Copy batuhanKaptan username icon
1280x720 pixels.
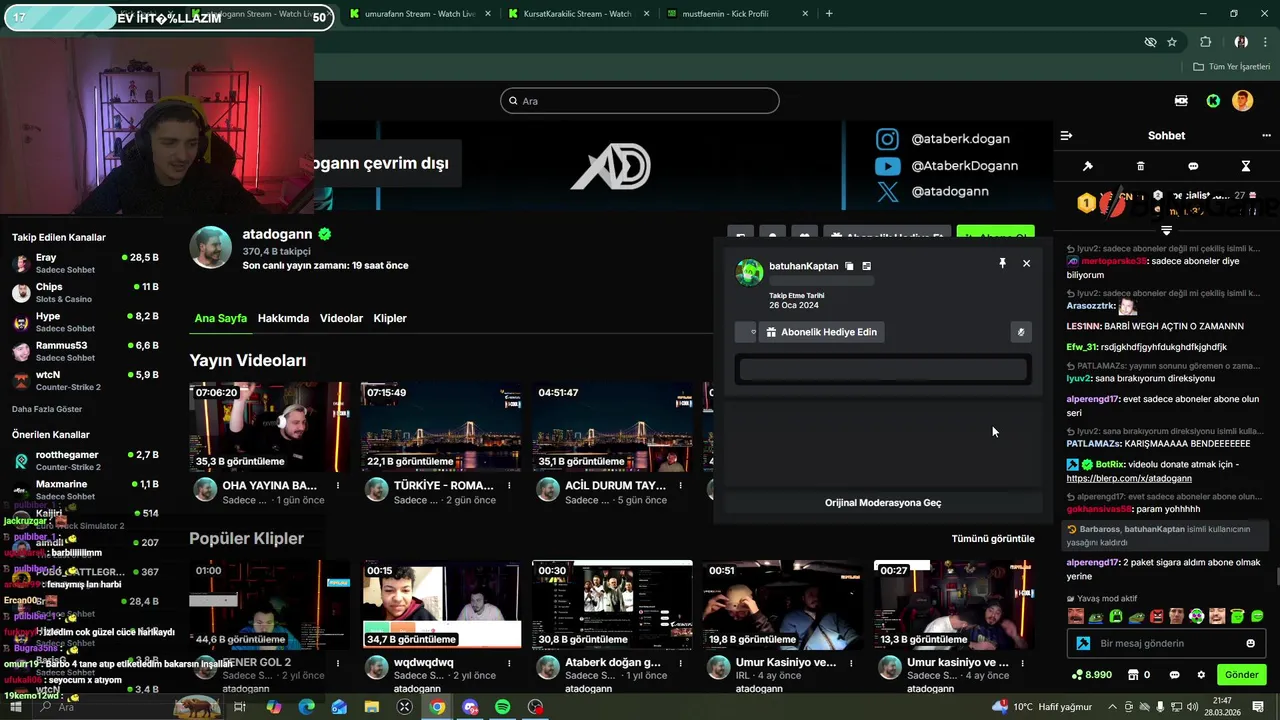pos(849,266)
